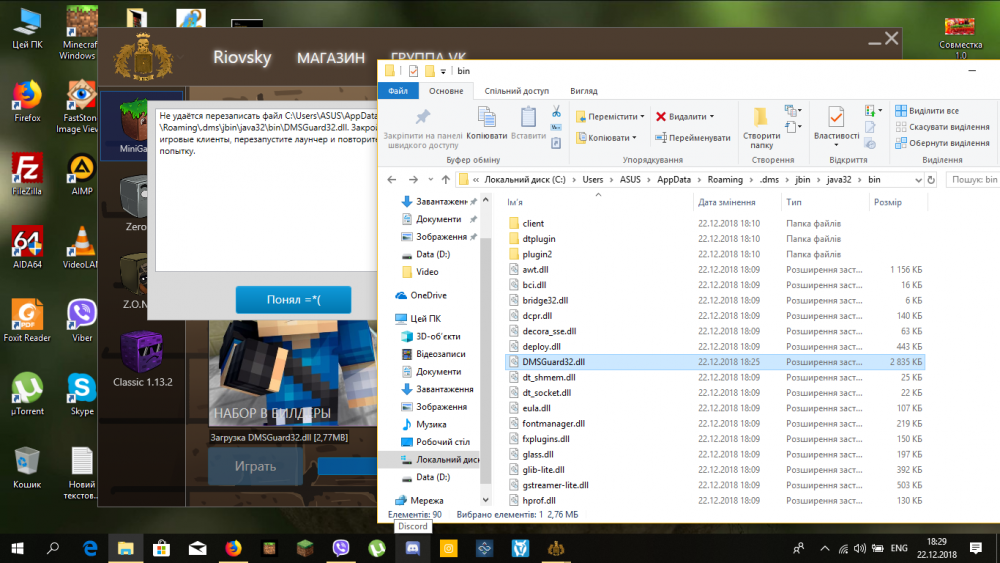The height and width of the screenshot is (563, 1000).
Task: Open address bar history dropdown
Action: (x=918, y=180)
